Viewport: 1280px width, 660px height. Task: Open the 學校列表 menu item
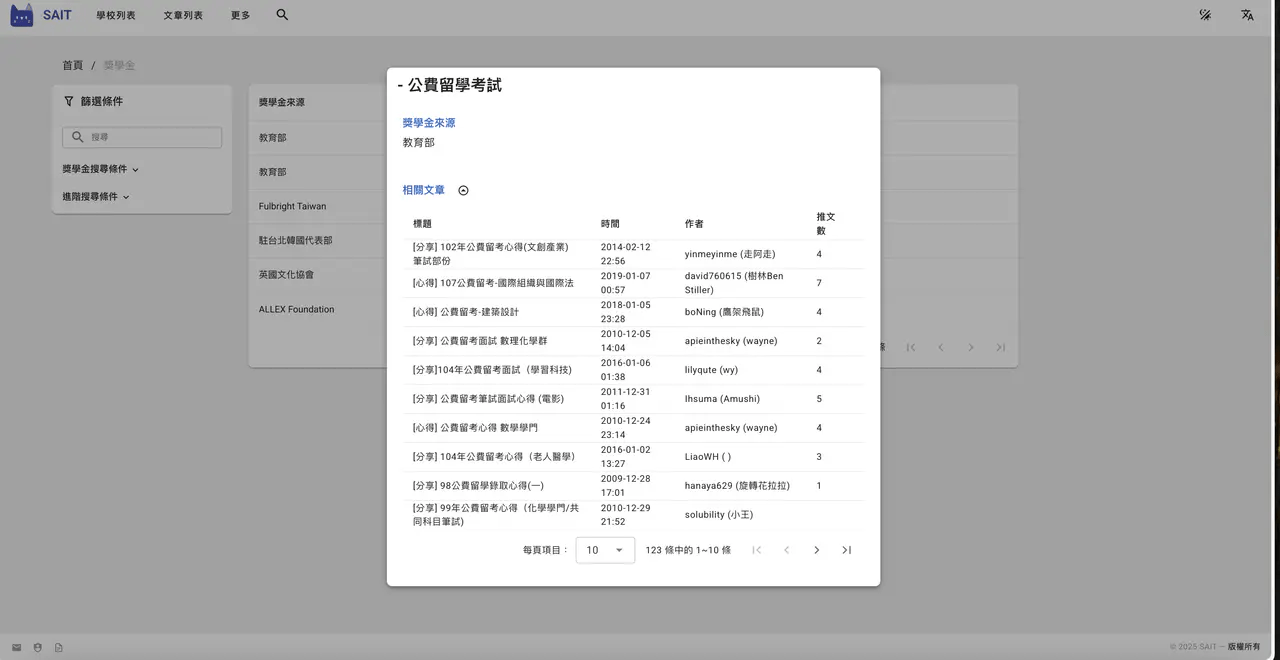[116, 15]
